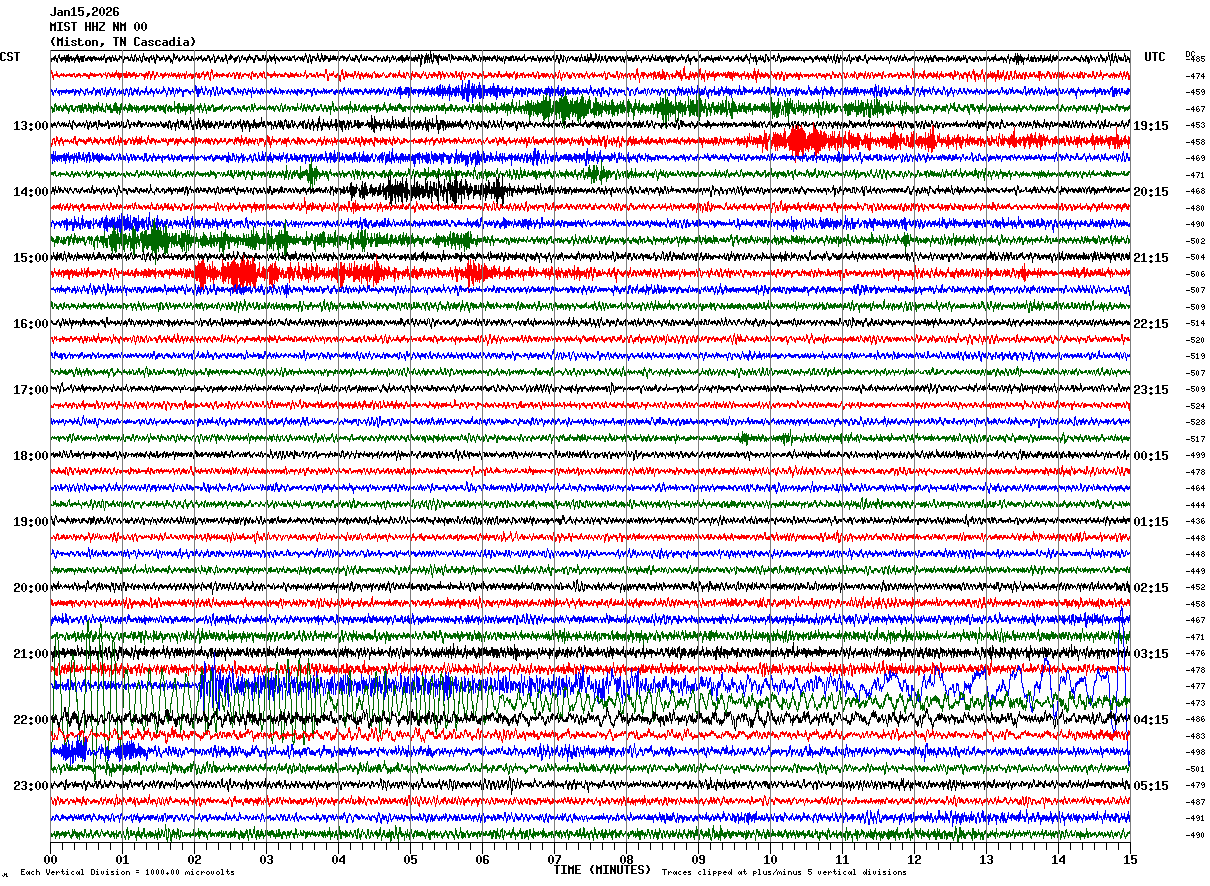Click the 00 minute tick label

pos(50,860)
